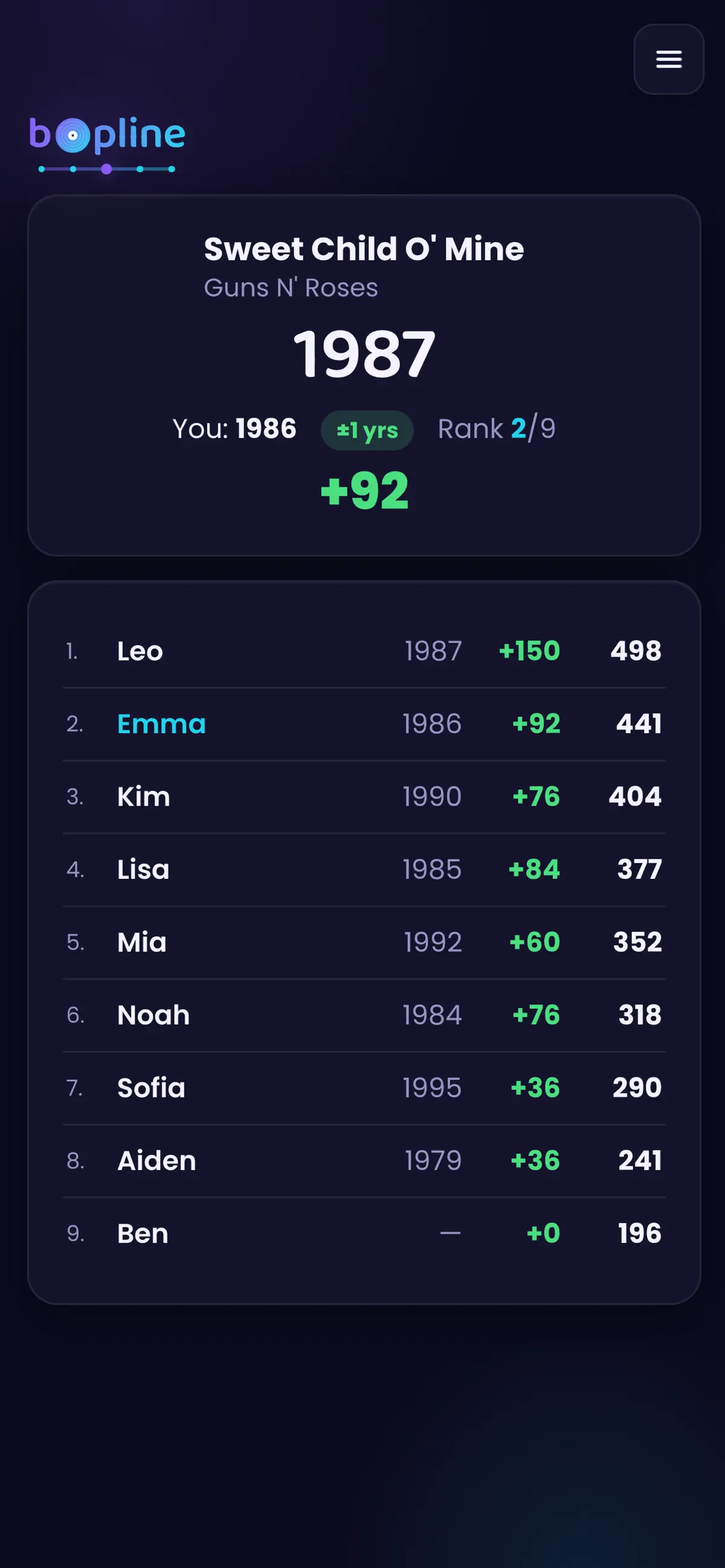
Task: Tap the revealed year 1987
Action: pyautogui.click(x=364, y=354)
